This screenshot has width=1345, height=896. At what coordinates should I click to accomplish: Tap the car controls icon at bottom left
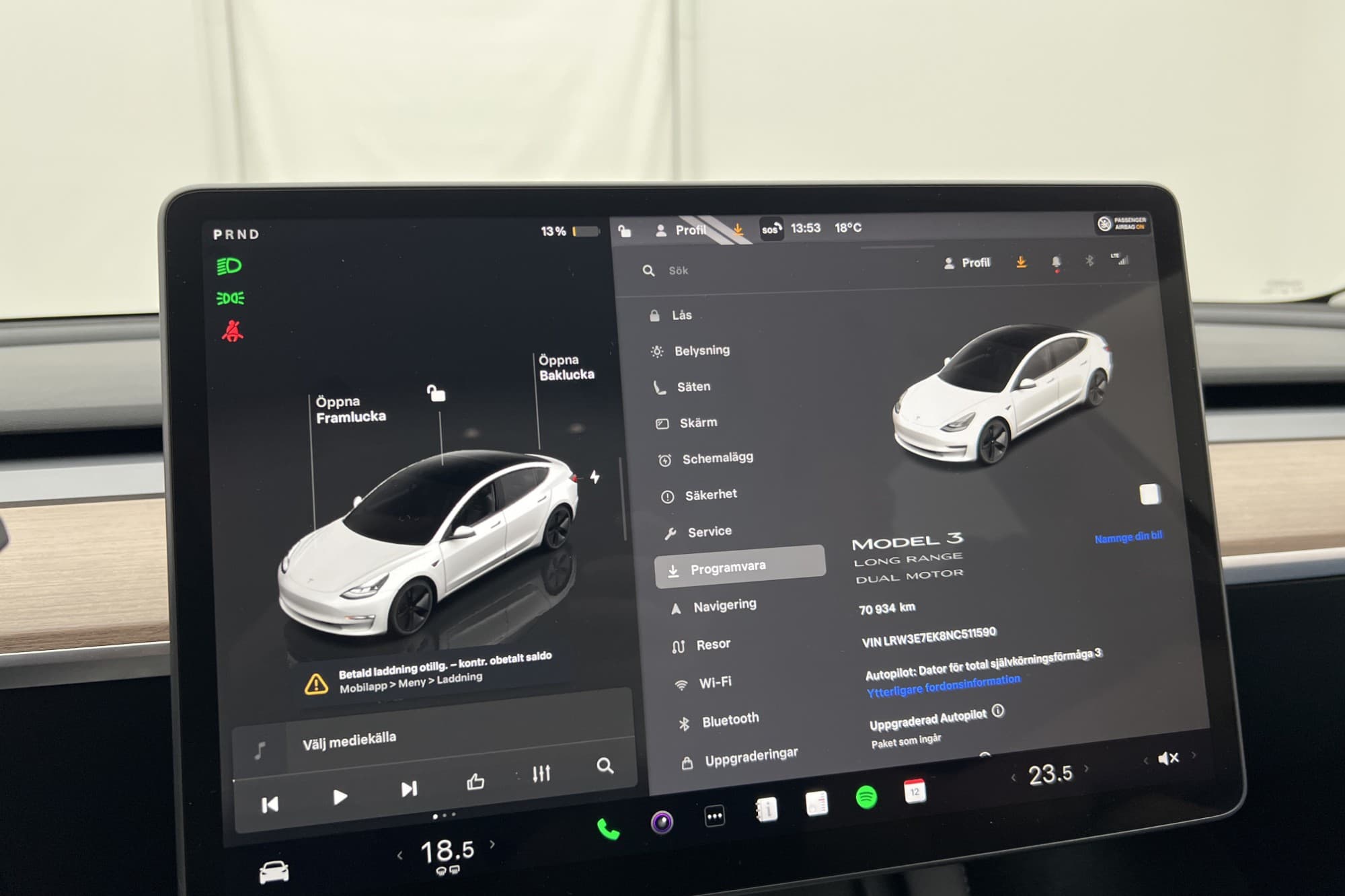(x=274, y=872)
